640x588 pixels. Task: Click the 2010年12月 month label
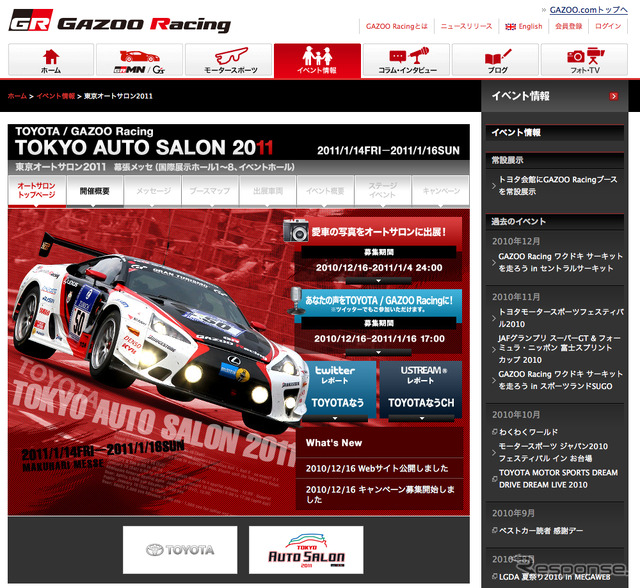point(516,241)
